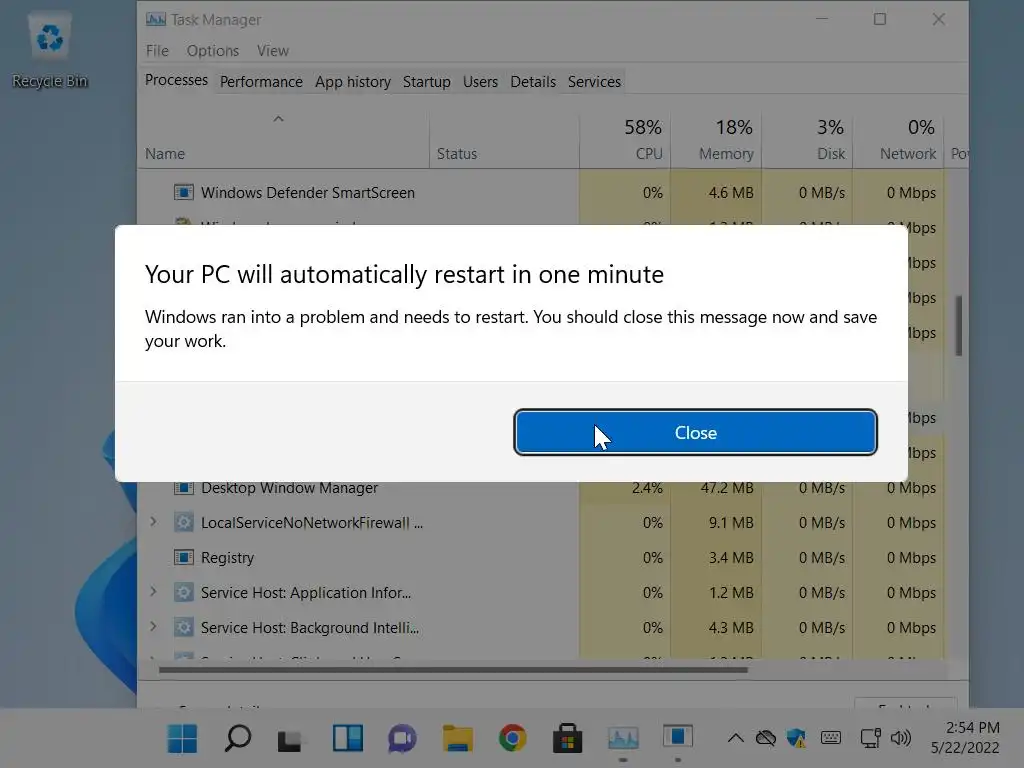Screen dimensions: 1024x768
Task: Sort by the Disk column header
Action: [x=807, y=140]
